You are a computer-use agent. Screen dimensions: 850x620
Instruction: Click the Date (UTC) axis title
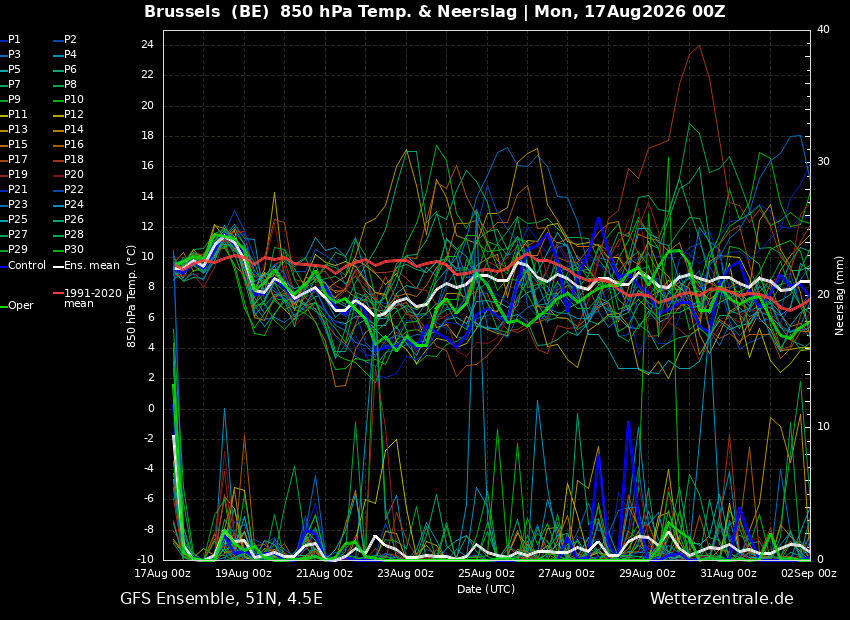(x=486, y=589)
